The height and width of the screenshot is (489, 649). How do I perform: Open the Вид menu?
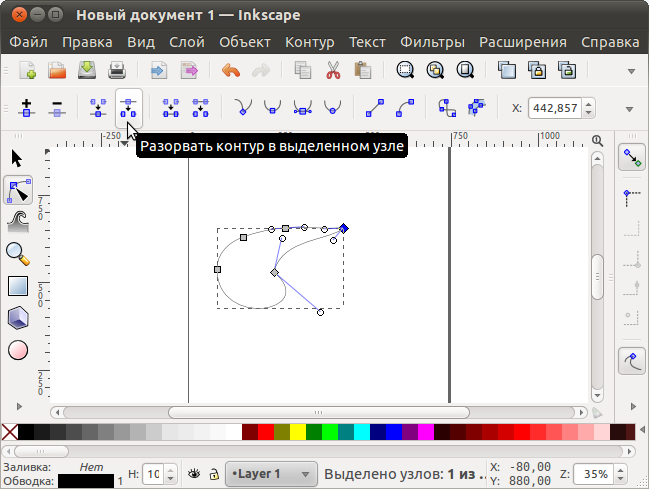141,42
